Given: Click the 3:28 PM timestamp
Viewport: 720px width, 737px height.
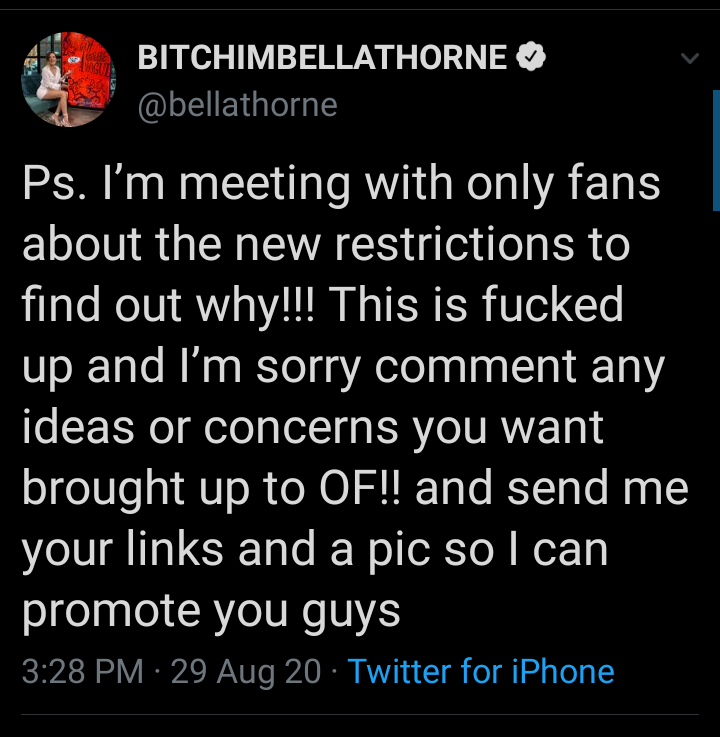Looking at the screenshot, I should 82,671.
